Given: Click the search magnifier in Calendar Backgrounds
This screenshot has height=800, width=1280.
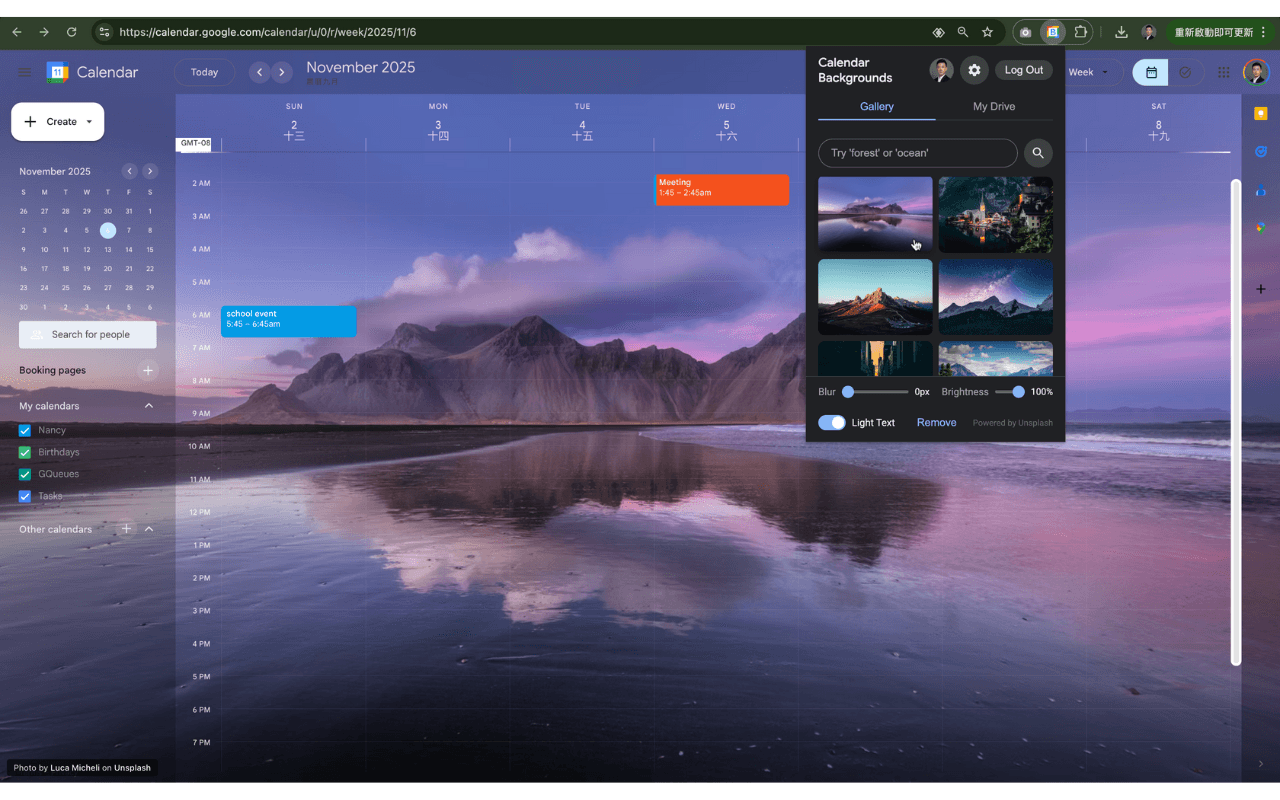Looking at the screenshot, I should [1038, 153].
